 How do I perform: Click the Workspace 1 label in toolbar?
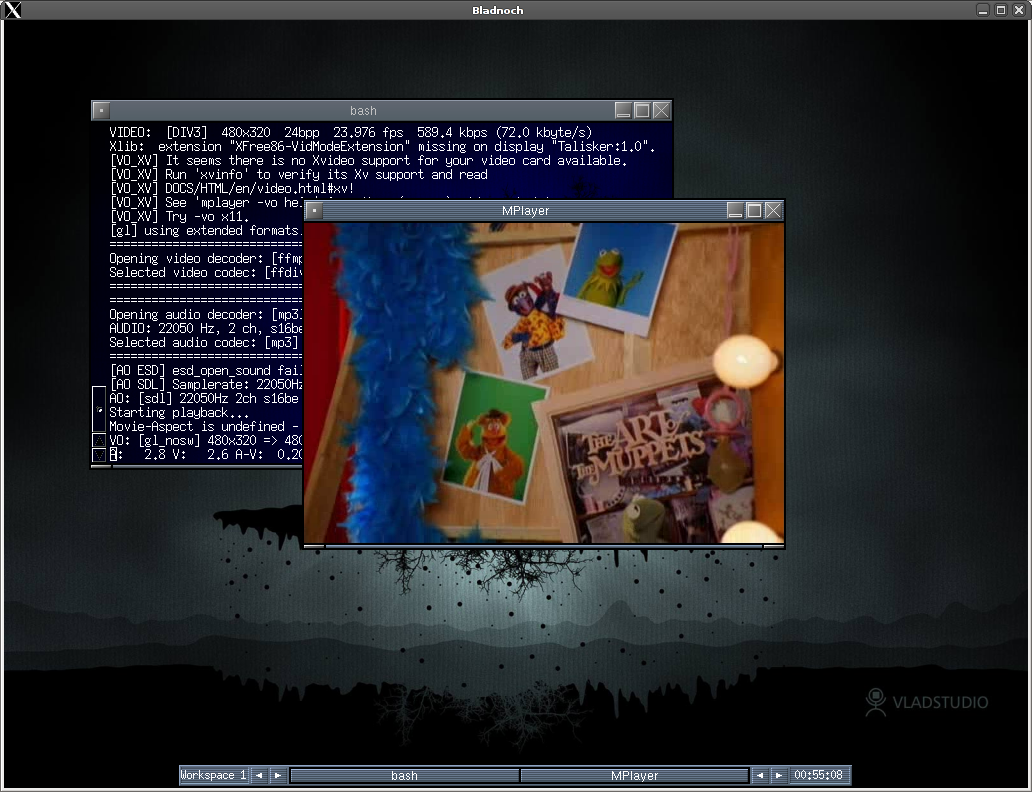coord(213,775)
